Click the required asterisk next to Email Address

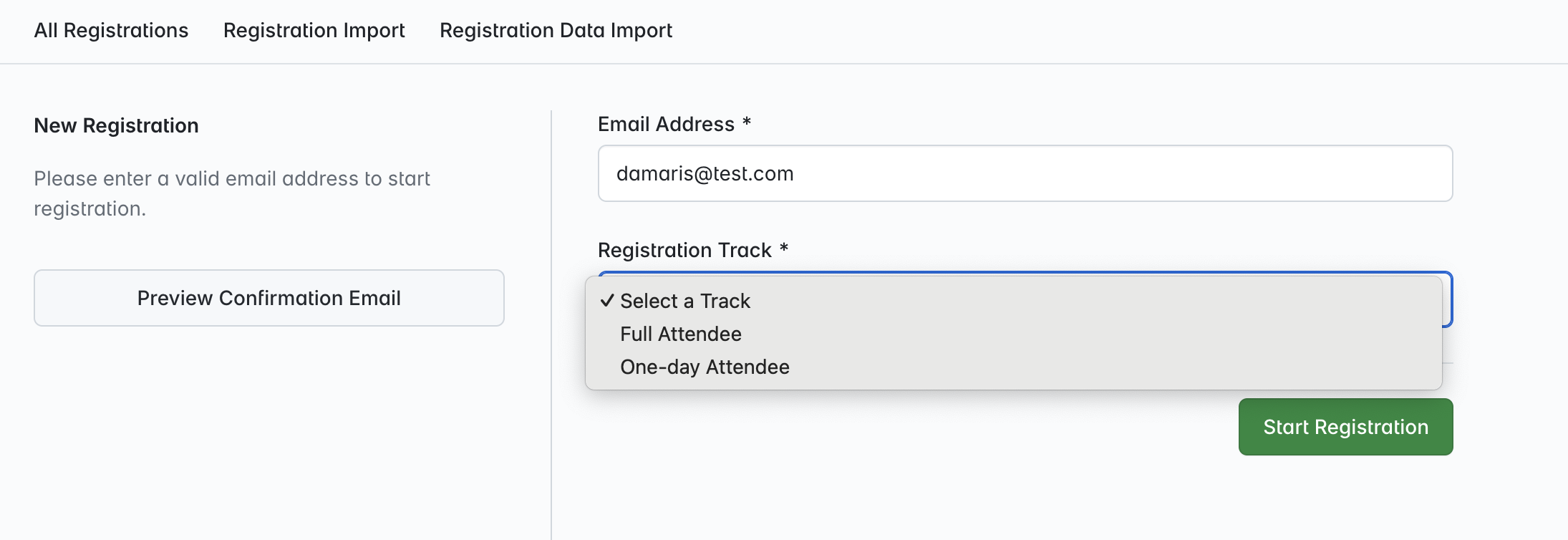747,122
